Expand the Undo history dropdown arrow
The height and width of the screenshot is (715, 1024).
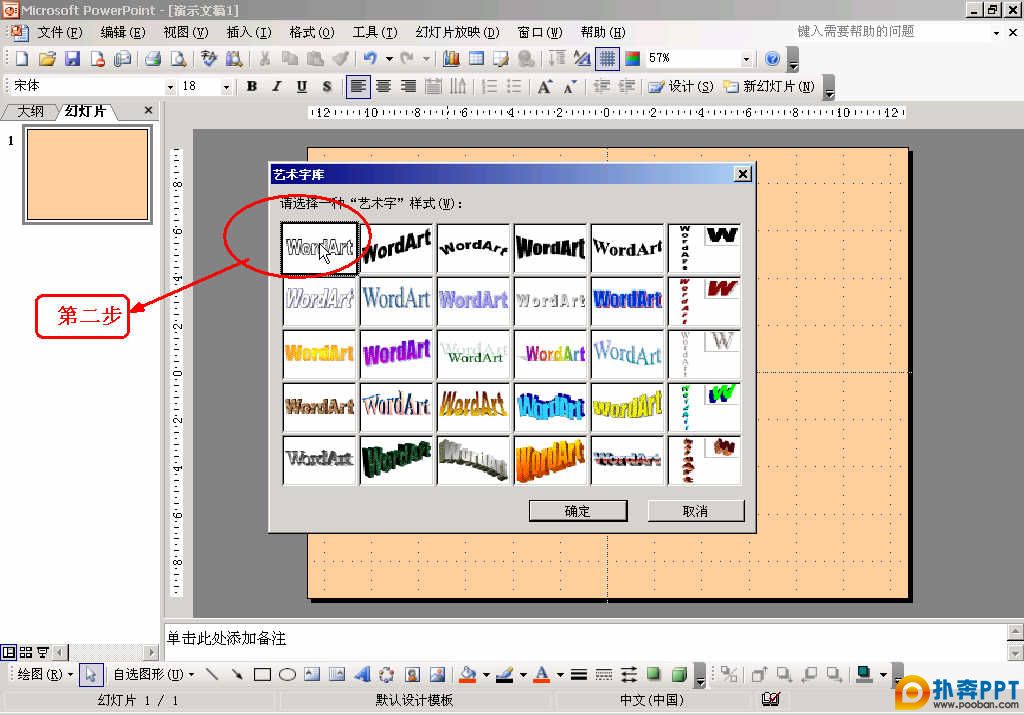click(x=389, y=59)
